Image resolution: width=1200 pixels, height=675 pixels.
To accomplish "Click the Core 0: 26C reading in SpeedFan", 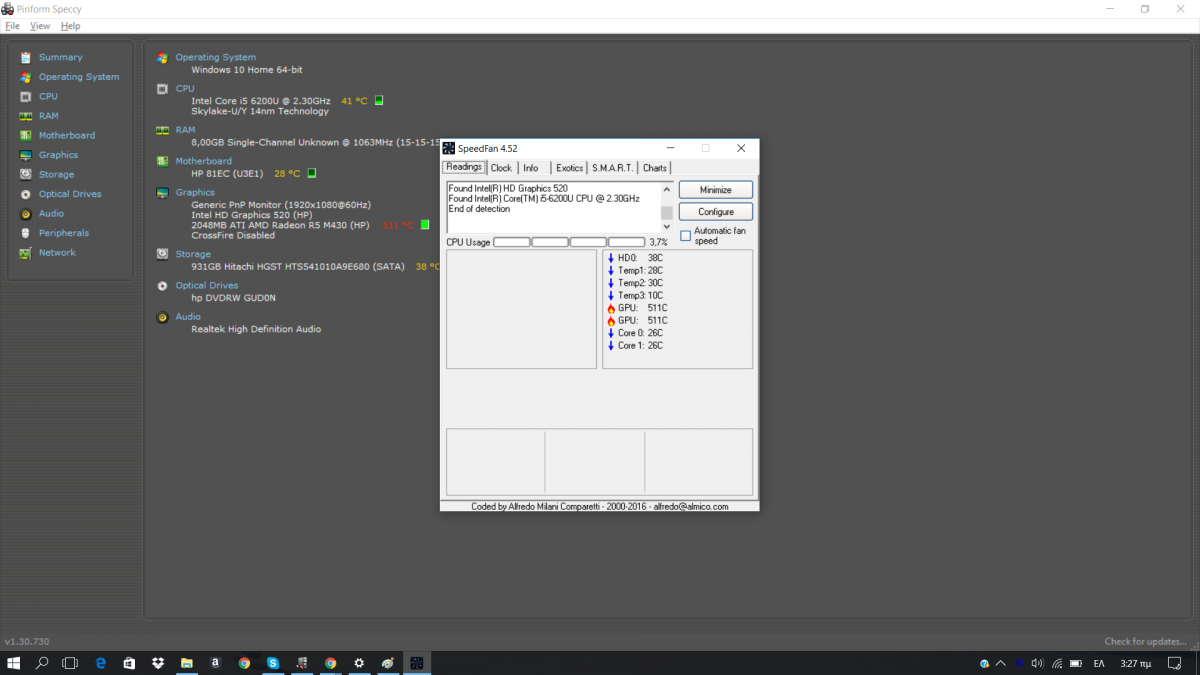I will point(635,333).
